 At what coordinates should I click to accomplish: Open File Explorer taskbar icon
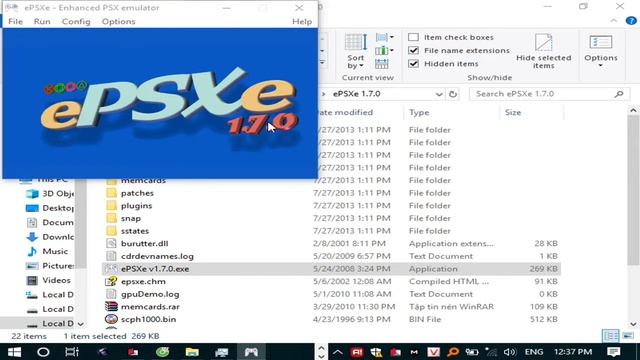(192, 352)
